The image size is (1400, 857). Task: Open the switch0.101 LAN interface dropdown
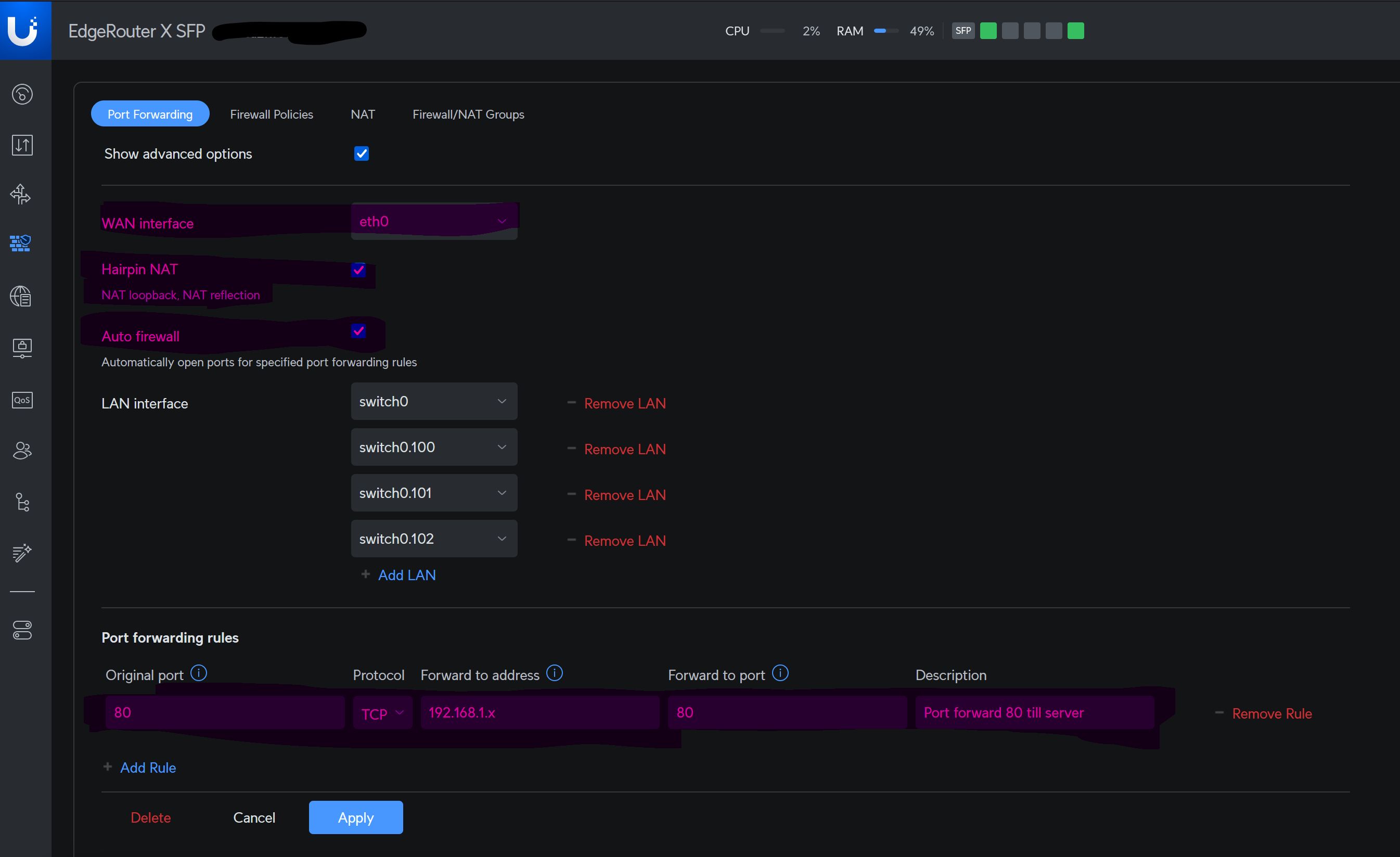pyautogui.click(x=434, y=493)
